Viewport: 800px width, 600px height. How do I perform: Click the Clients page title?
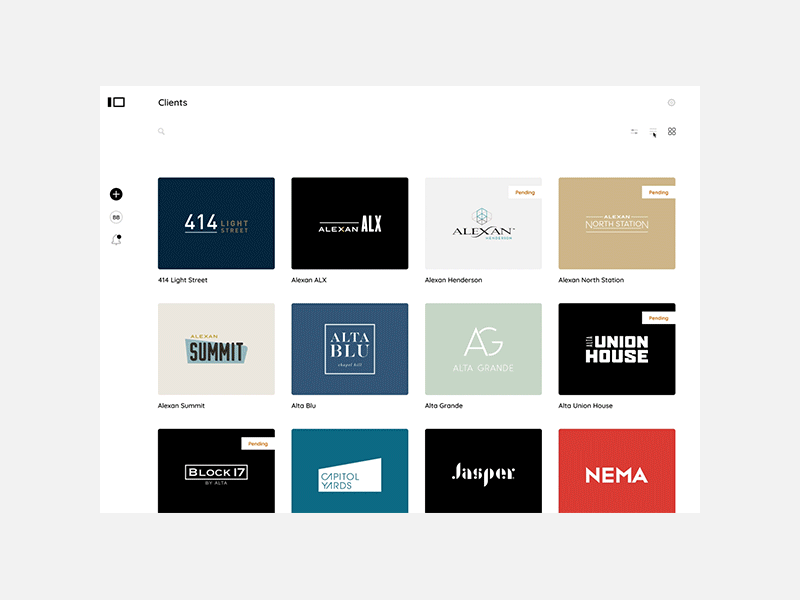tap(172, 103)
